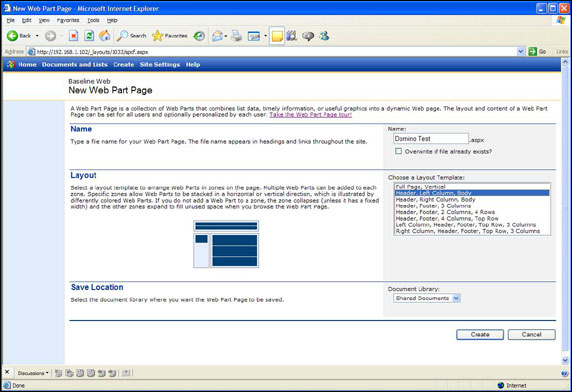Click the SharePoint logo icon beside Home
The image size is (572, 392).
(11, 65)
